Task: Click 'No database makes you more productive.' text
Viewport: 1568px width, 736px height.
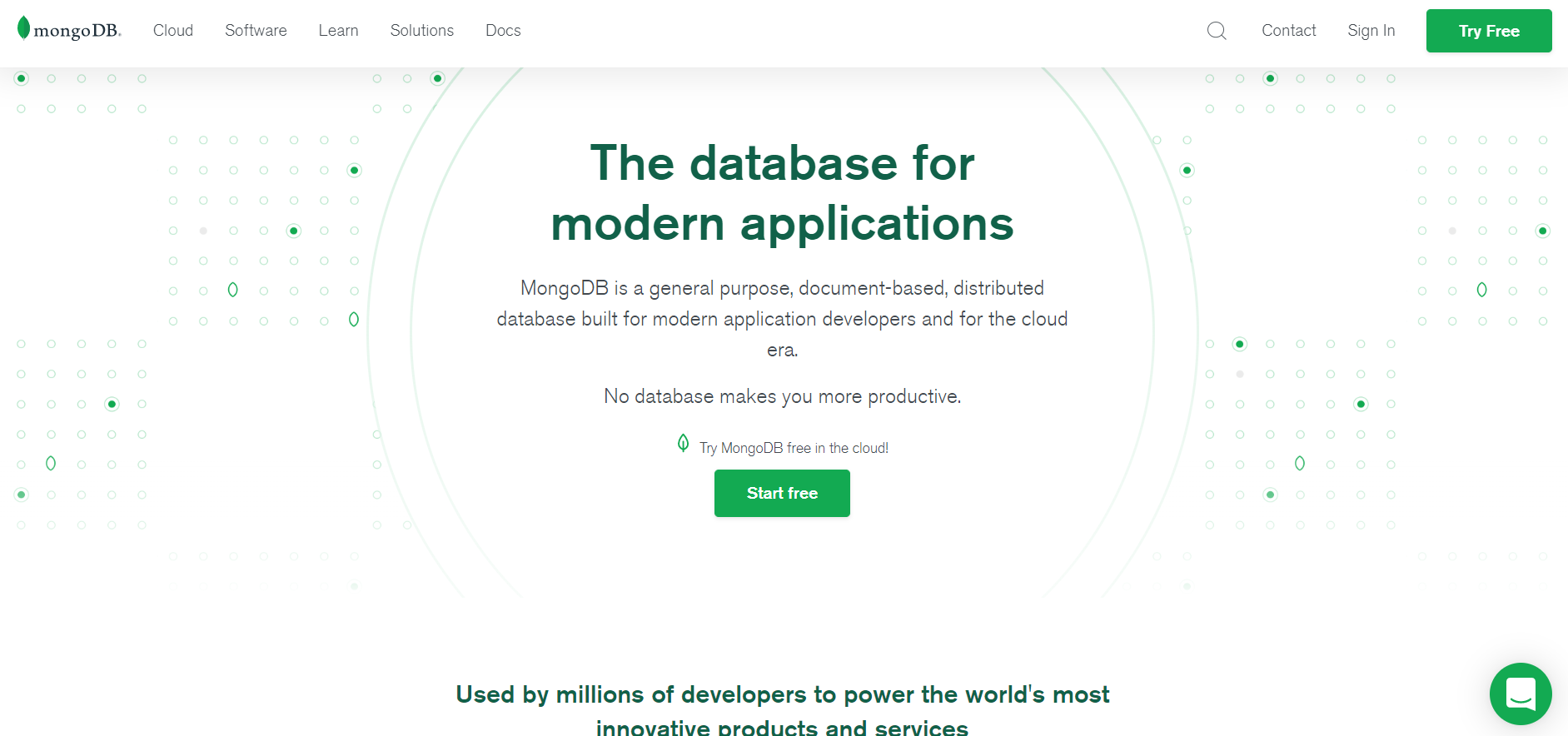Action: (x=782, y=396)
